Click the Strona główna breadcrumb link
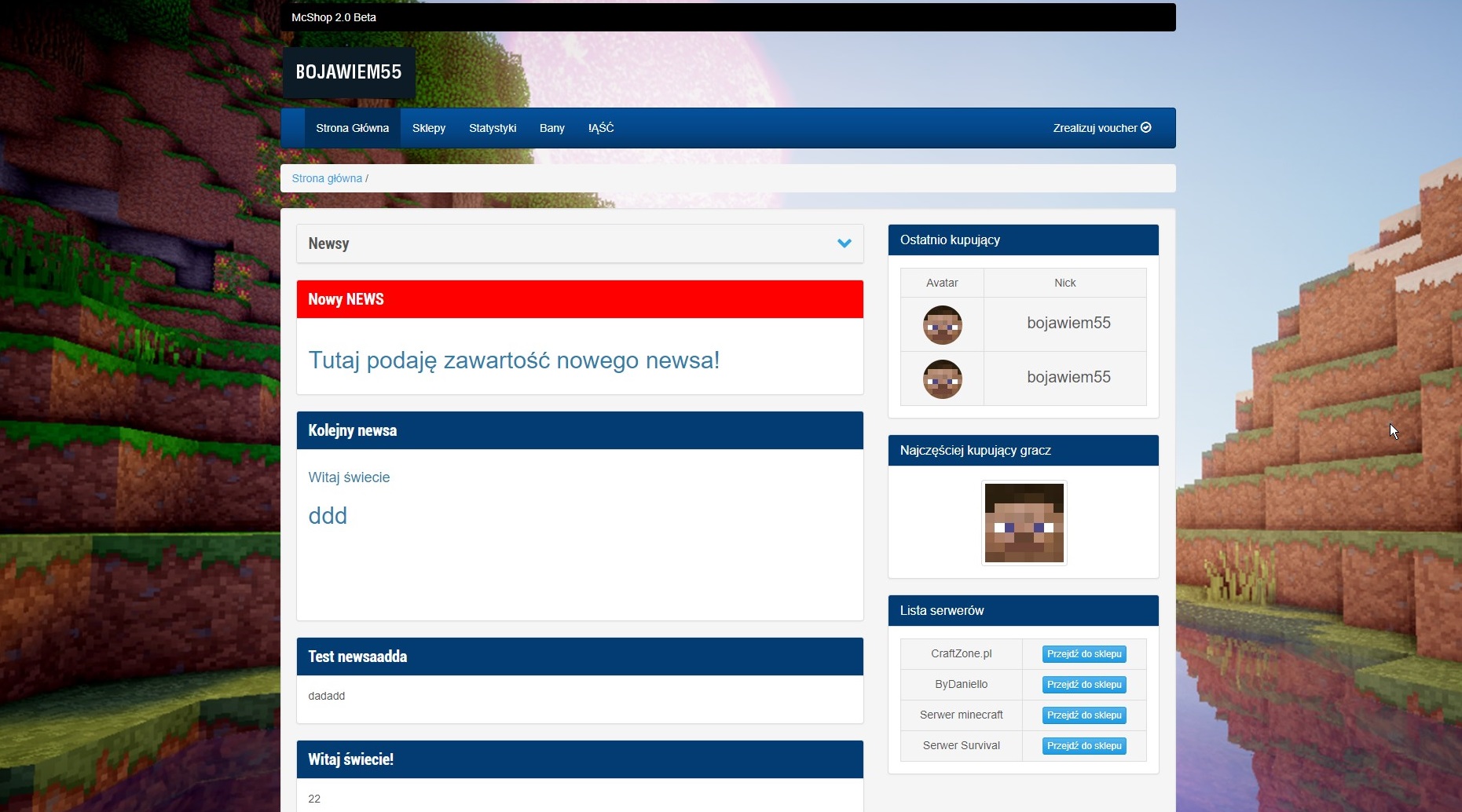This screenshot has height=812, width=1462. pyautogui.click(x=327, y=178)
